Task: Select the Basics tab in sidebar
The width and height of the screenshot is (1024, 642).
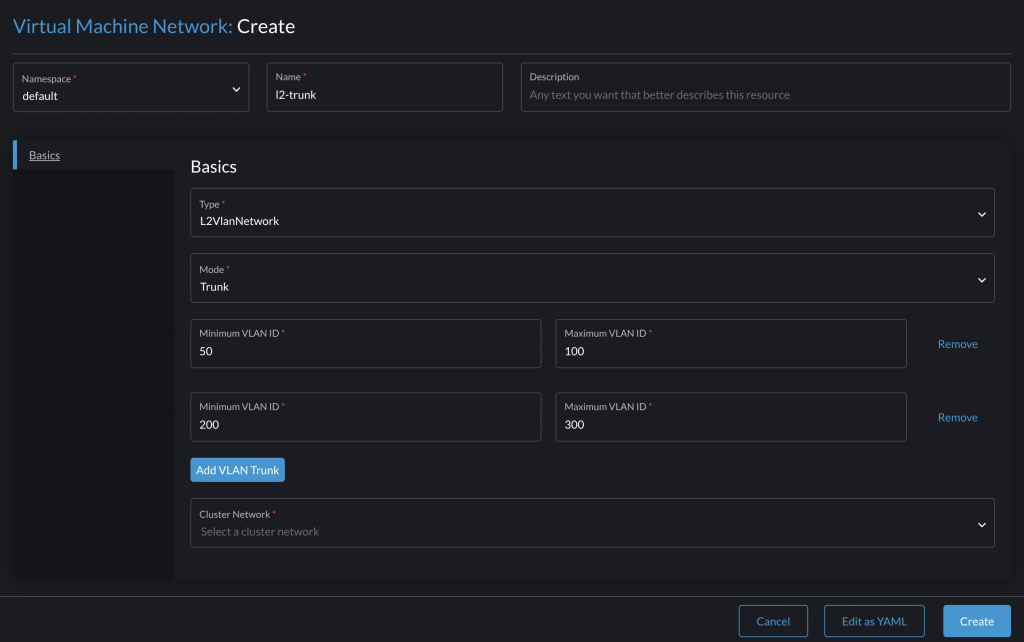Action: coord(44,156)
